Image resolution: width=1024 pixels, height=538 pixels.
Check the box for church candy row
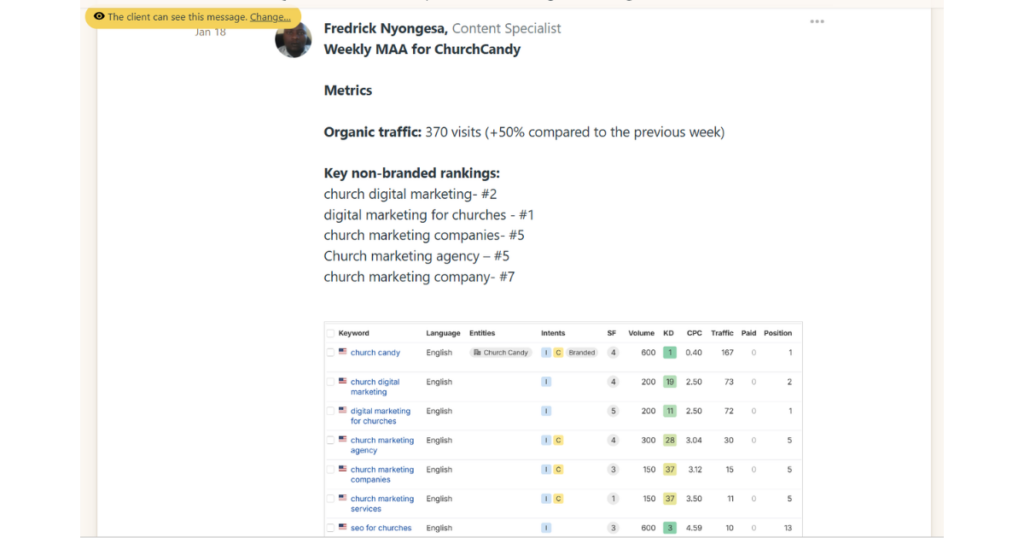coord(330,353)
